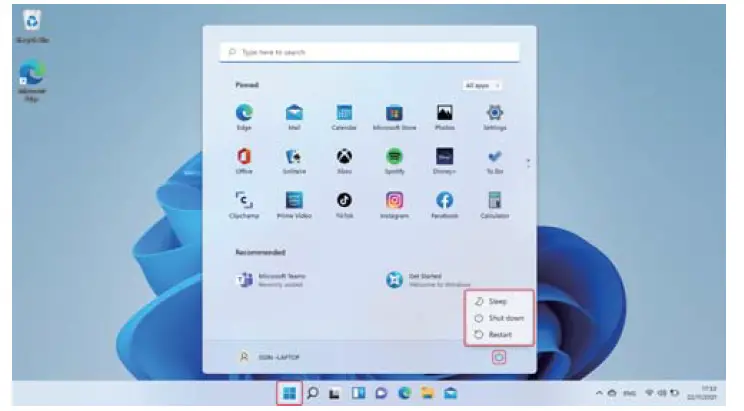The image size is (744, 411).
Task: Choose Sleep from the power menu
Action: (499, 301)
